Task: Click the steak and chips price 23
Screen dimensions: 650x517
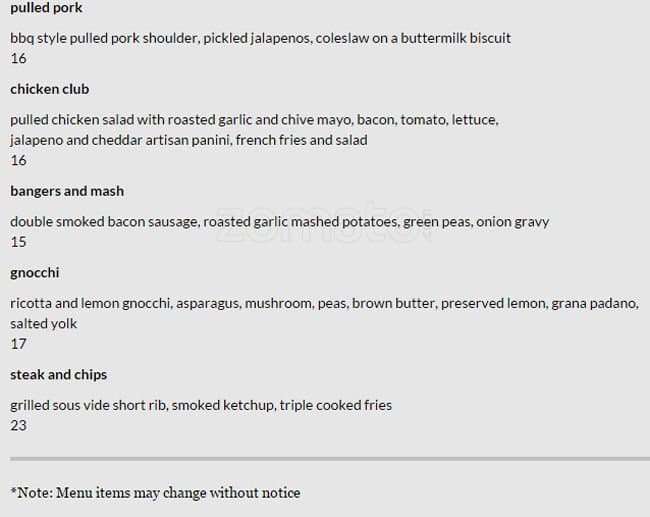Action: pyautogui.click(x=18, y=425)
